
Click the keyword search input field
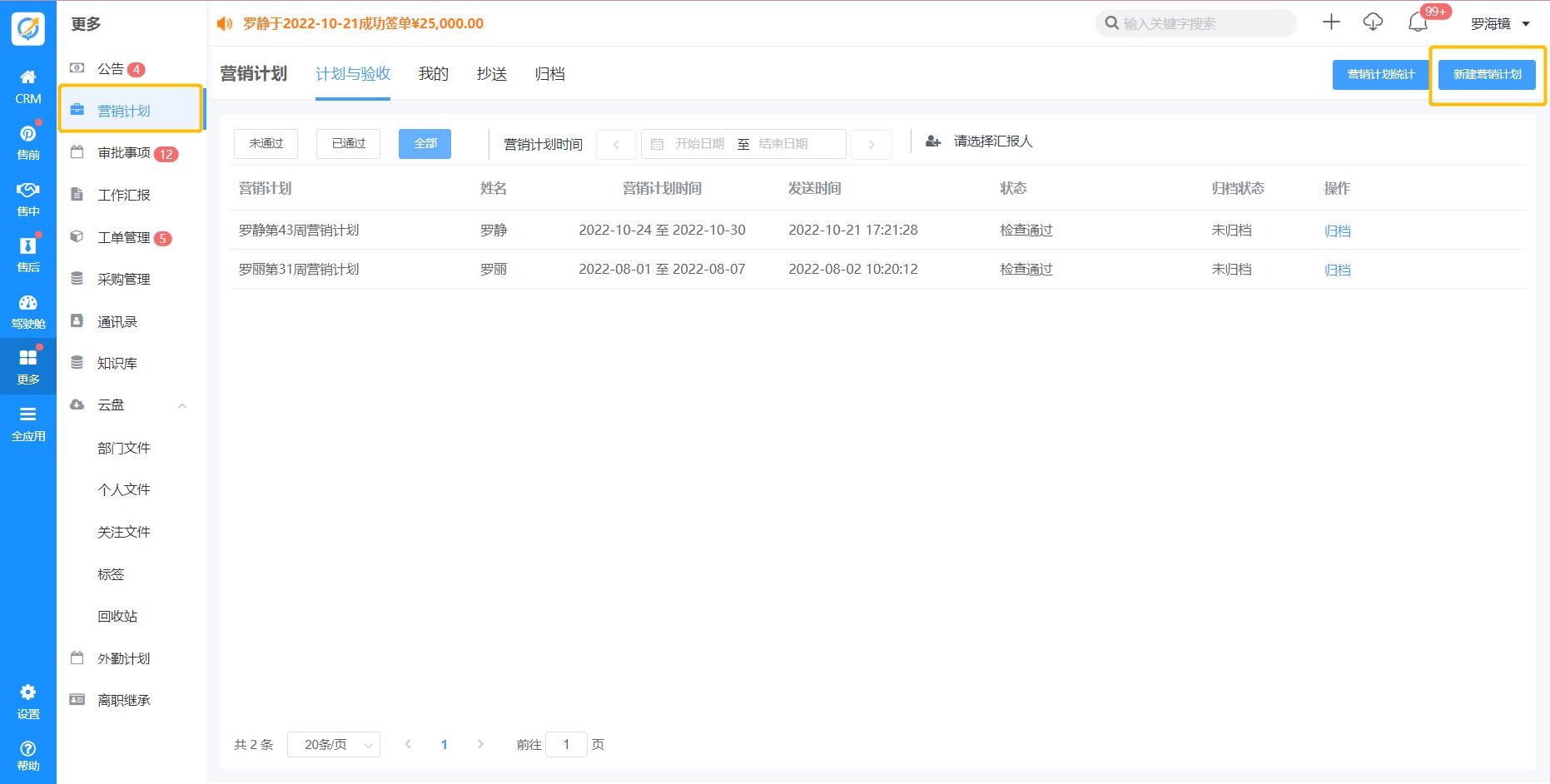tap(1203, 23)
